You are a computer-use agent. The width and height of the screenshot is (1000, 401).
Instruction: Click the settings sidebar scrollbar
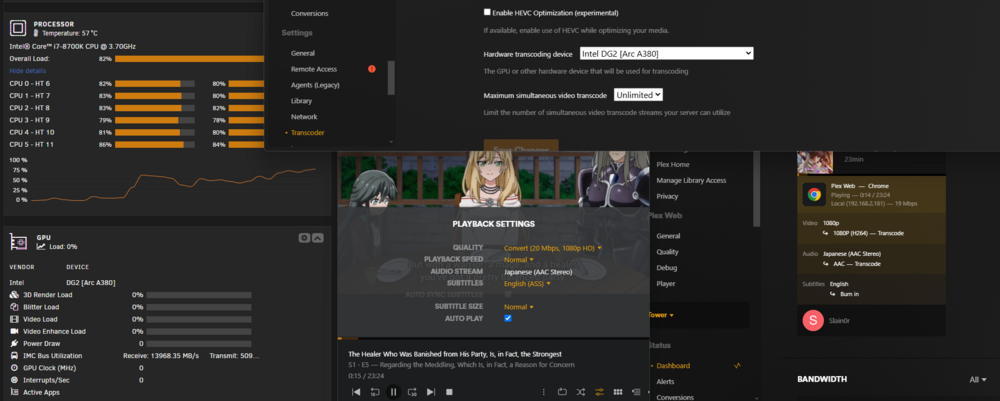391,78
